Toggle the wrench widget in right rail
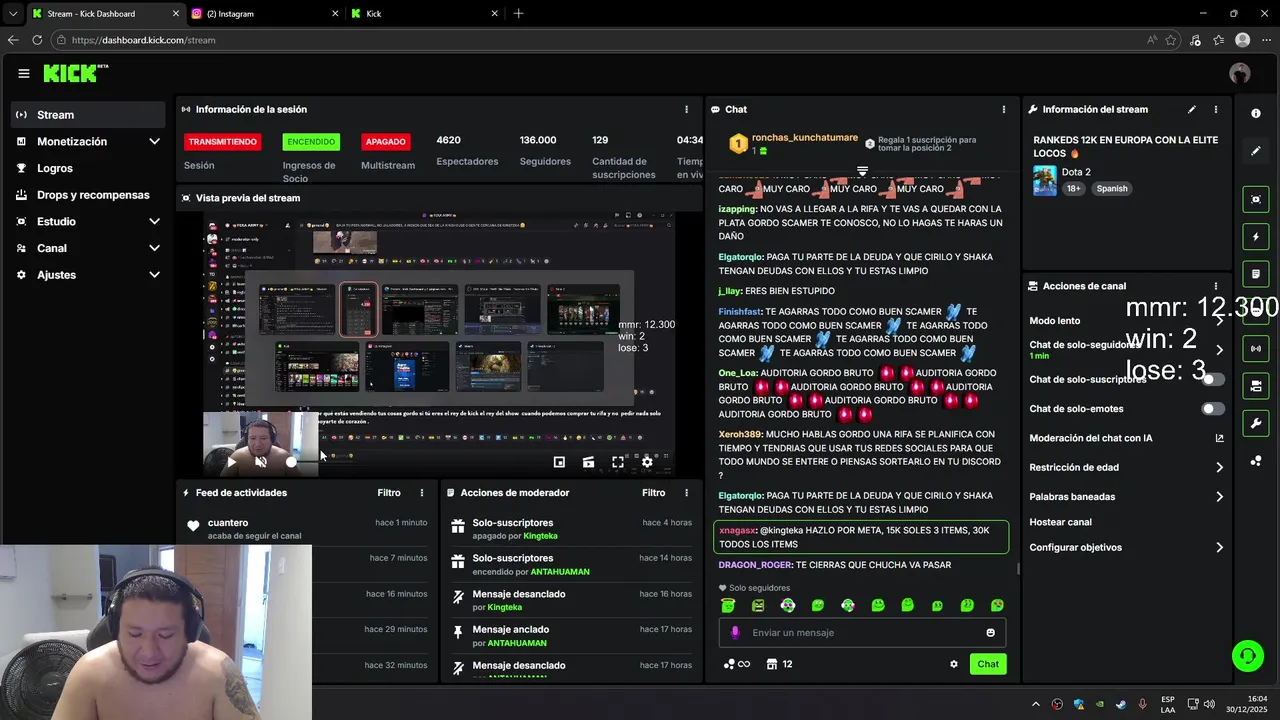 pos(1256,423)
